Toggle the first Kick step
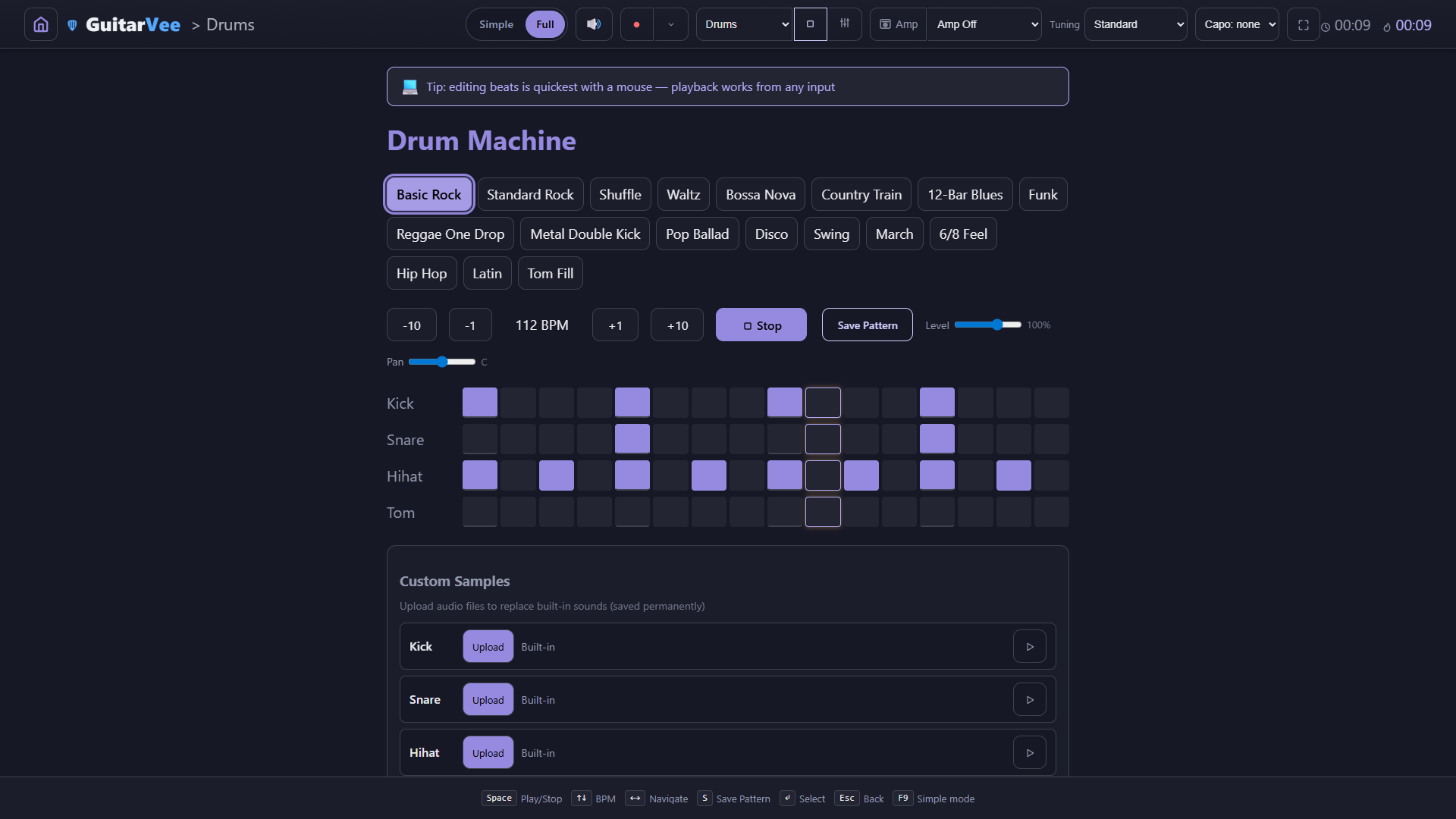This screenshot has width=1456, height=819. (x=480, y=403)
